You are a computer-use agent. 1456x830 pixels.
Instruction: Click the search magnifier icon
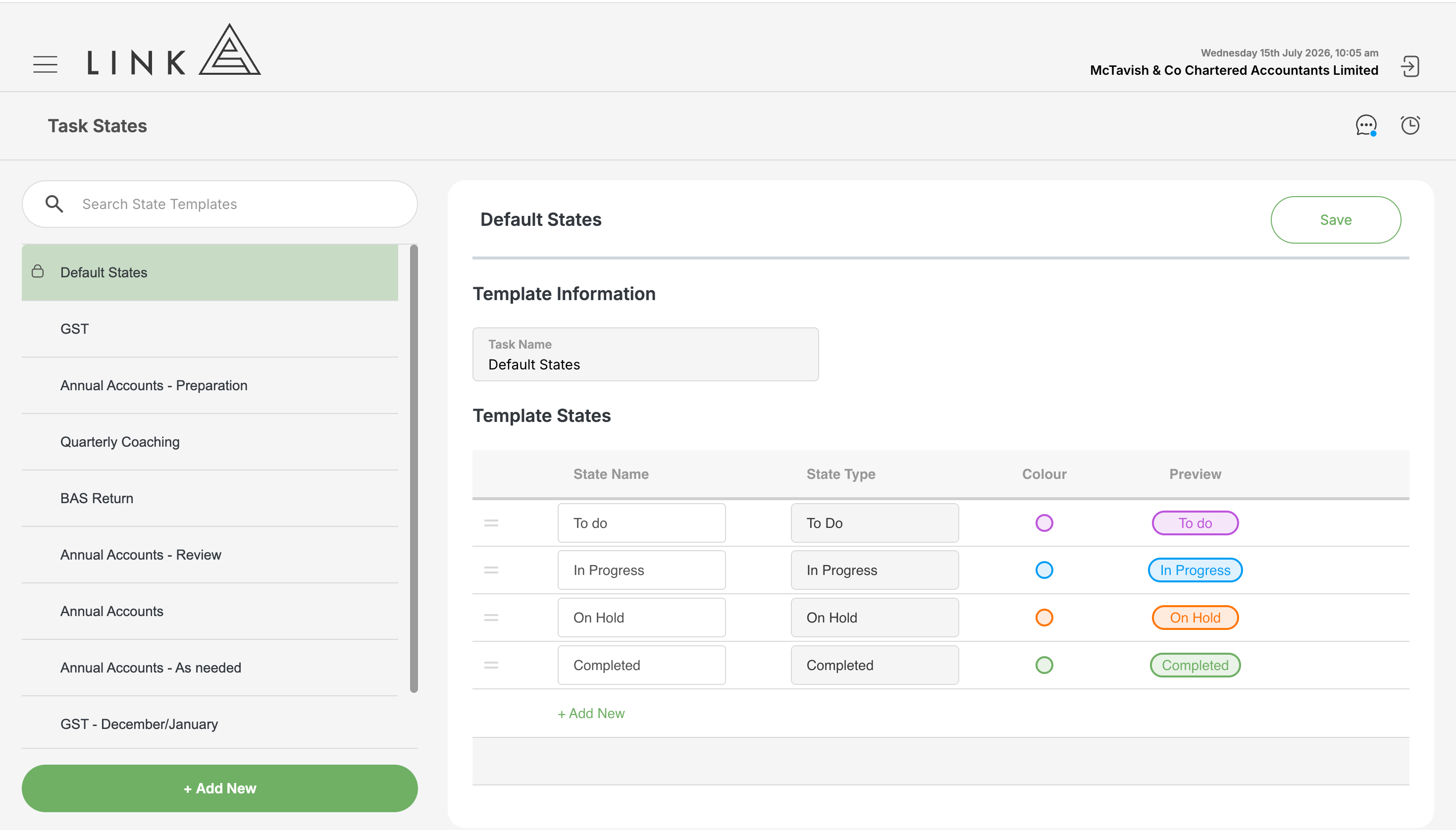tap(54, 204)
